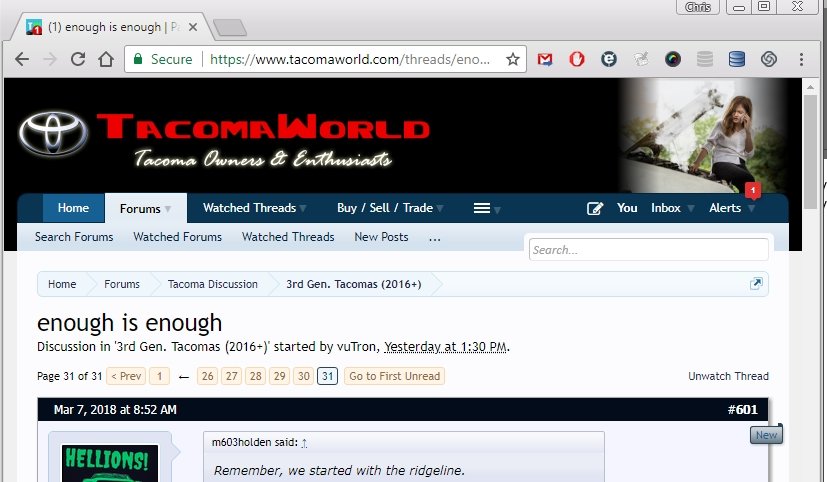Open the color wheel extension icon
827x482 pixels.
(x=672, y=59)
